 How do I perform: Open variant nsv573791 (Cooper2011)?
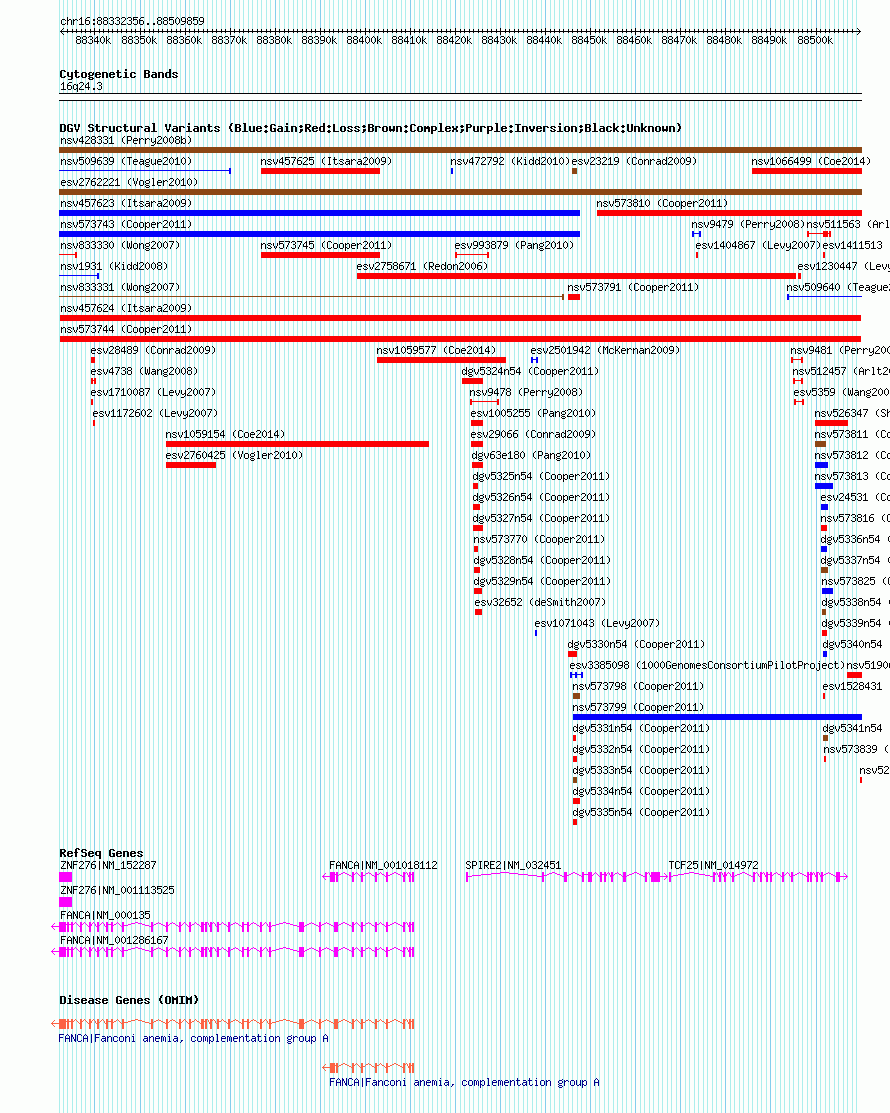coord(633,287)
